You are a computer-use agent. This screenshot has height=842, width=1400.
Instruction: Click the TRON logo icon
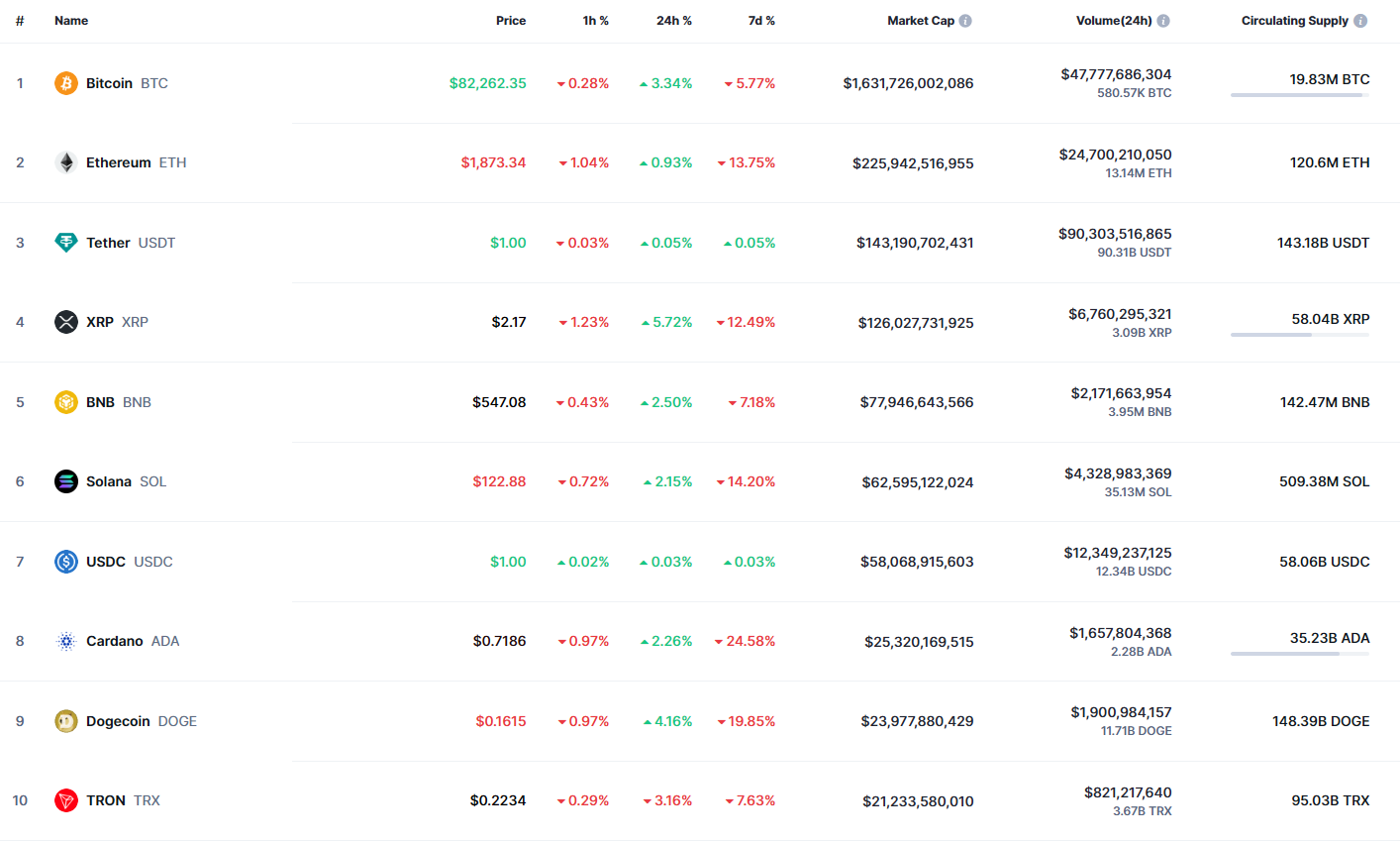point(66,800)
